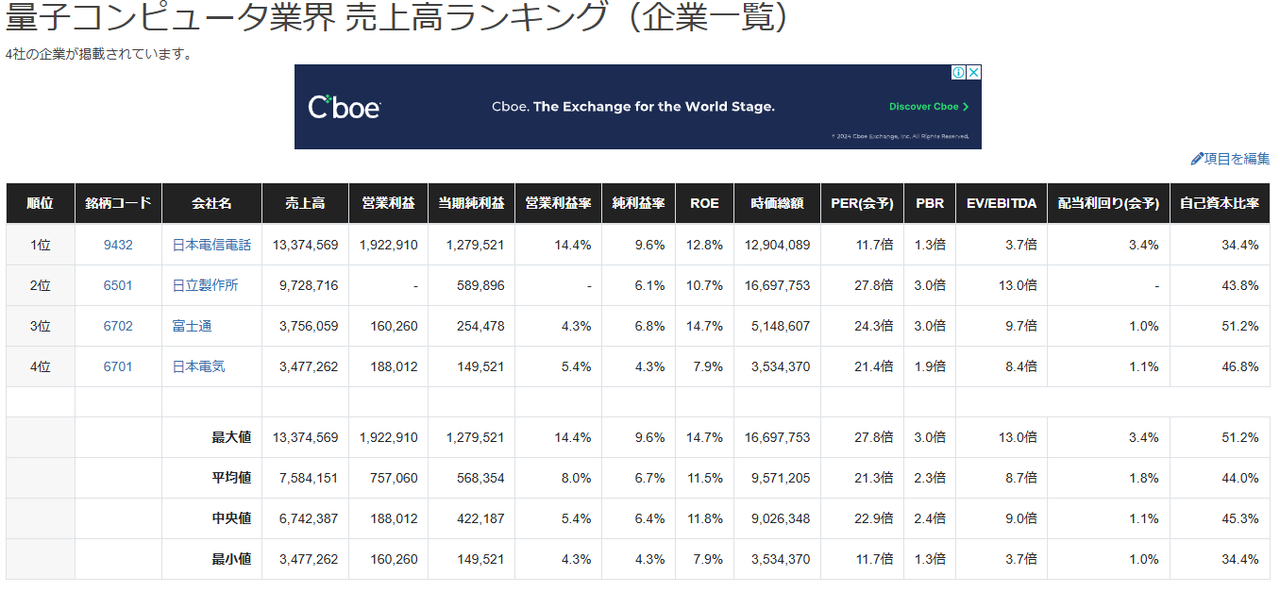1280x596 pixels.
Task: Sort the table by the 売上高 column
Action: coord(305,203)
